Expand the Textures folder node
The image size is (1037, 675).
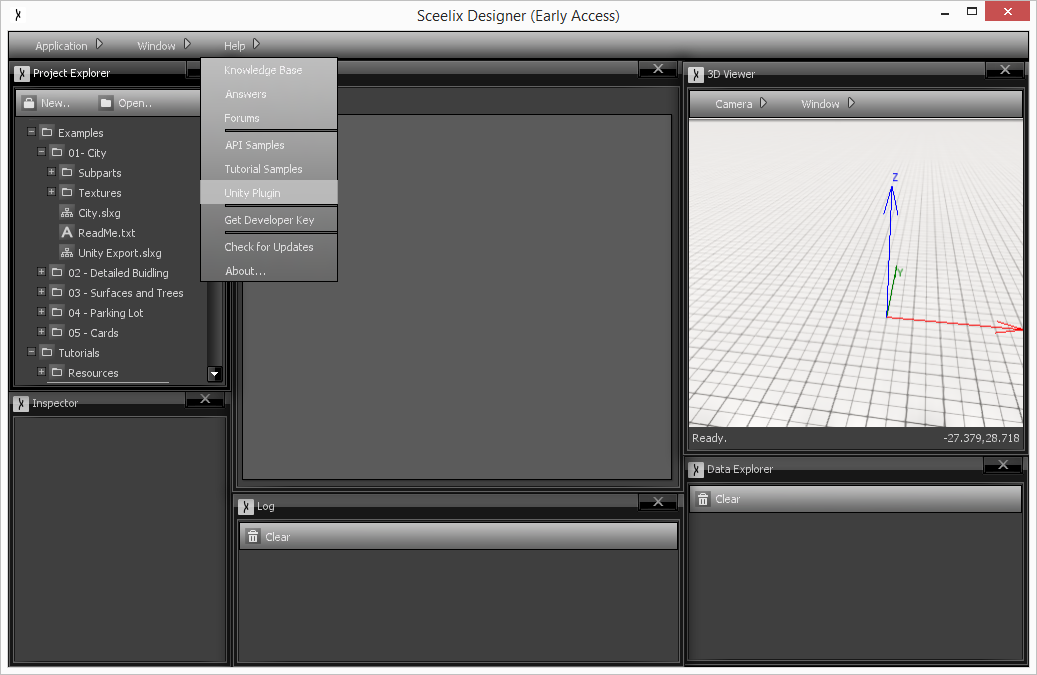51,191
